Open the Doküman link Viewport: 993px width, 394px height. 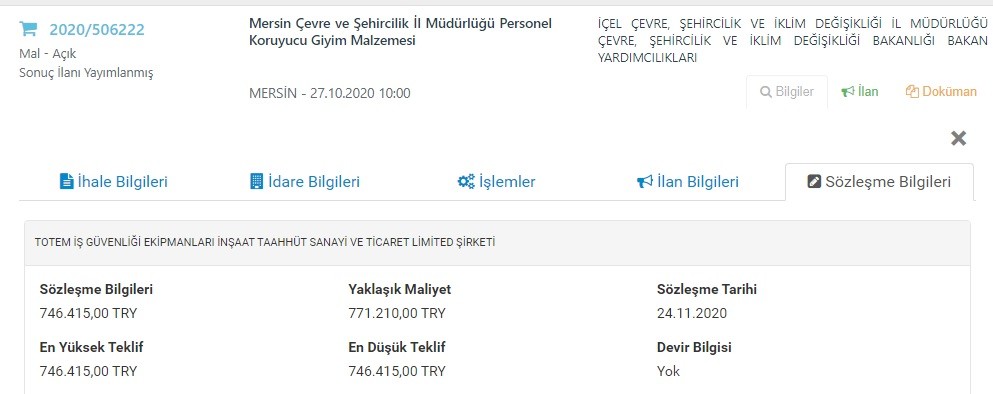(x=941, y=92)
